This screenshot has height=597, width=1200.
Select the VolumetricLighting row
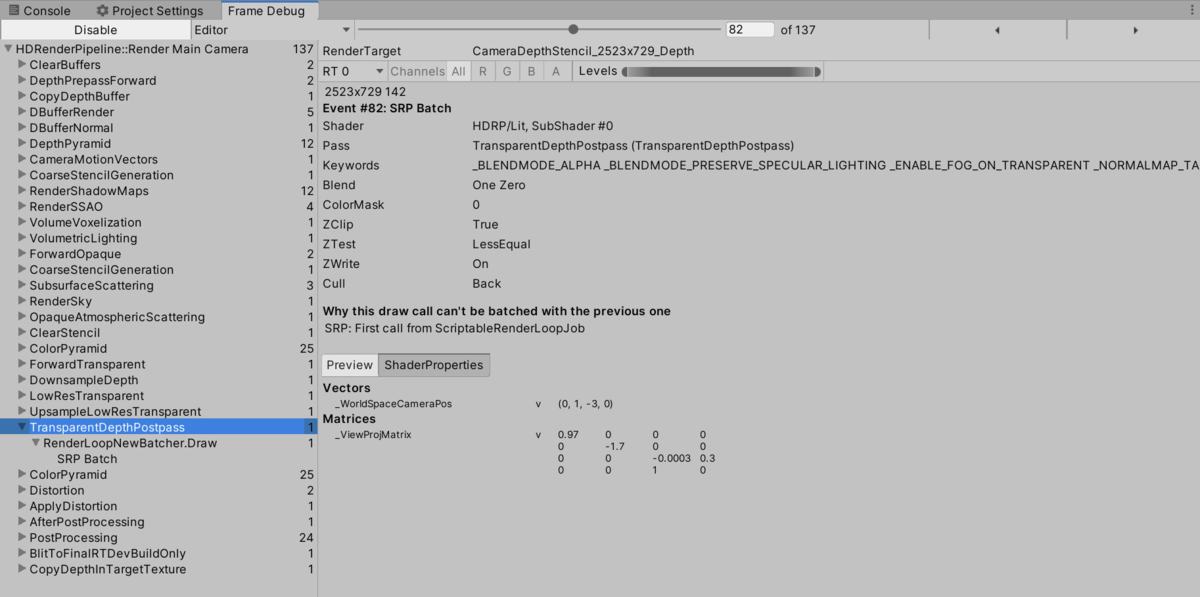coord(159,238)
